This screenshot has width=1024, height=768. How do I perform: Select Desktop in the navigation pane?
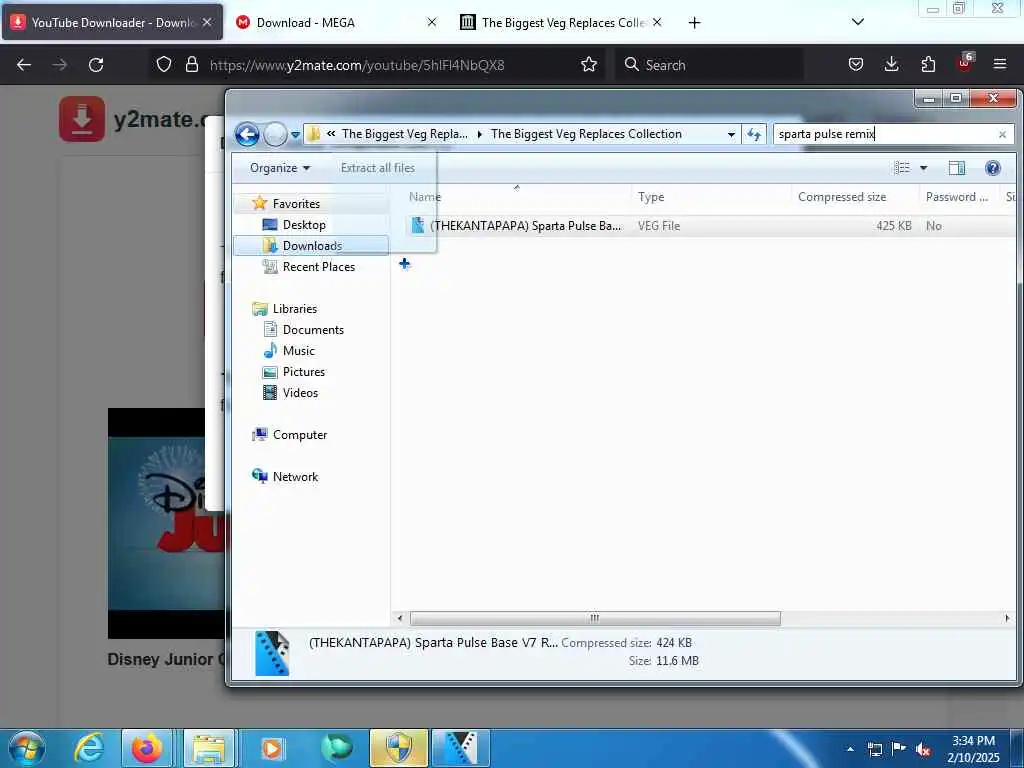pos(304,225)
